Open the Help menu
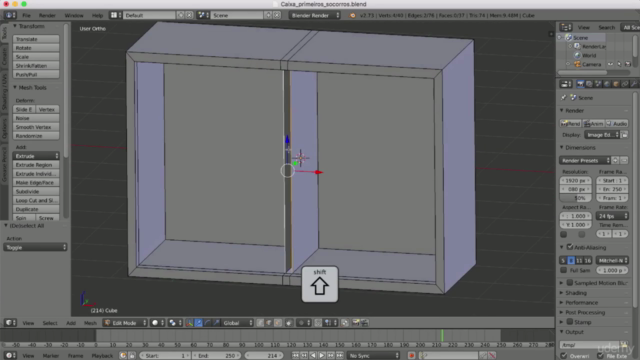Screen dimensions: 640x360 pyautogui.click(x=97, y=15)
